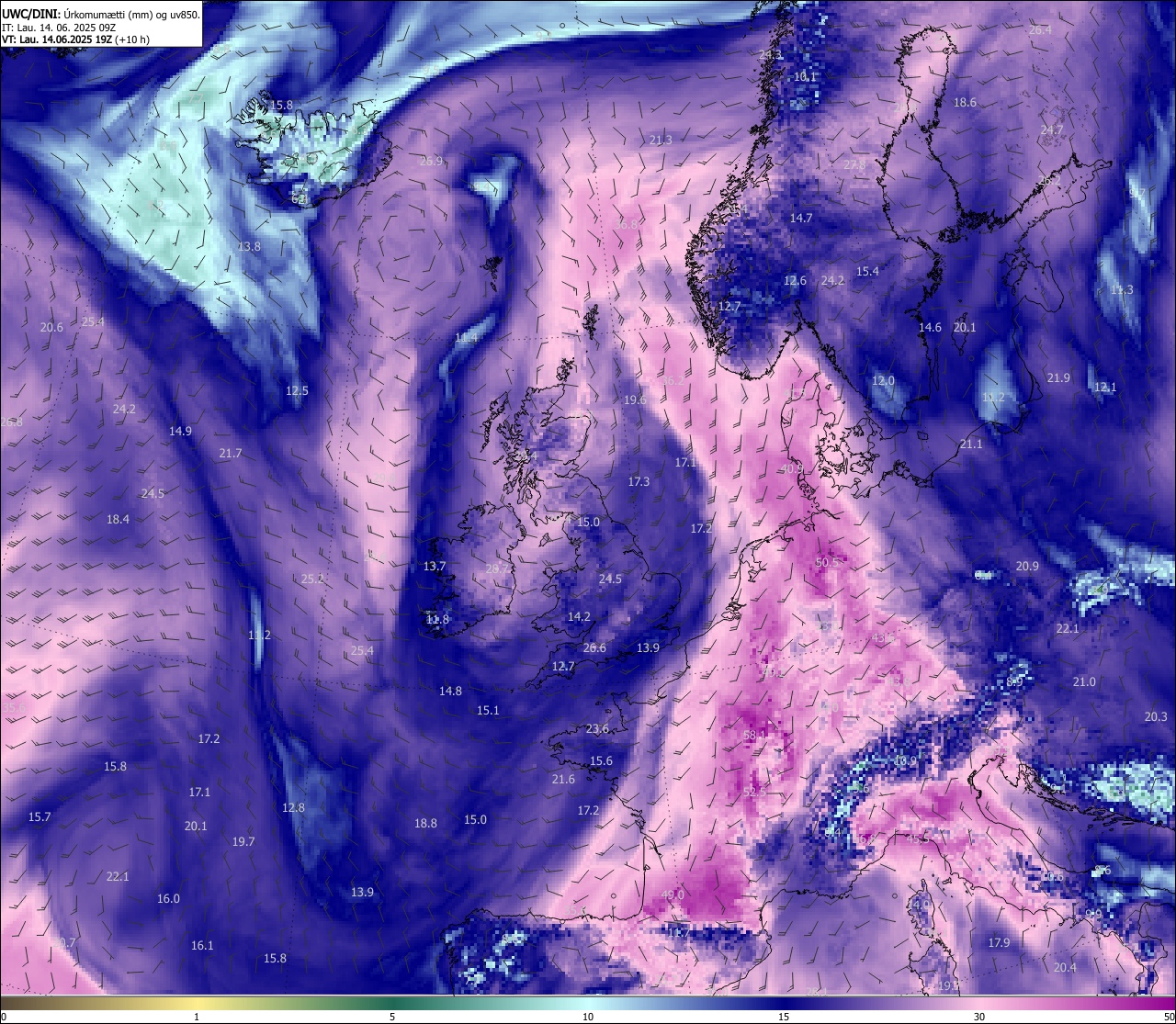Click the 16.1 map value
Viewport: 1176px width, 1024px height.
pos(202,945)
